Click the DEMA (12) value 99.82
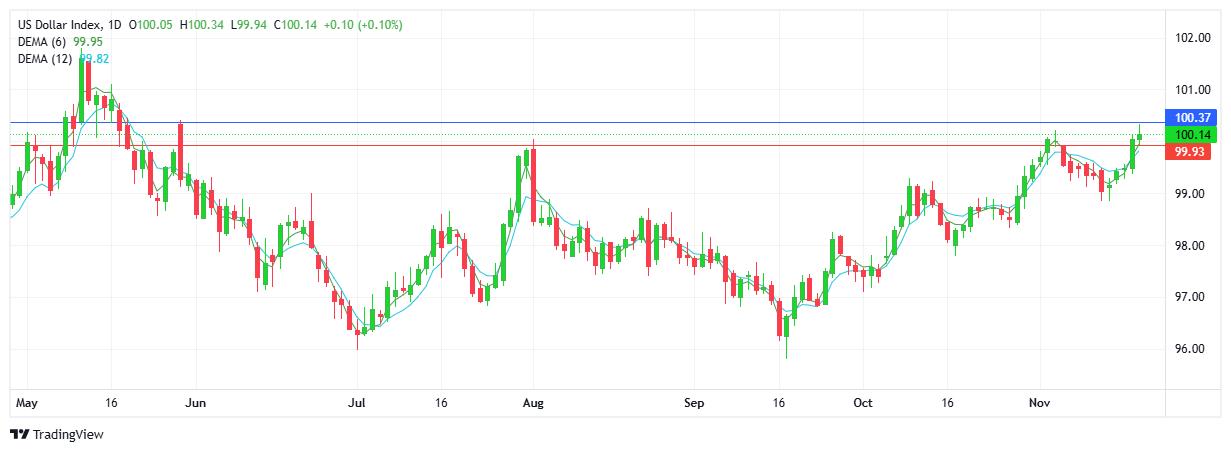Image resolution: width=1231 pixels, height=452 pixels. (x=94, y=59)
